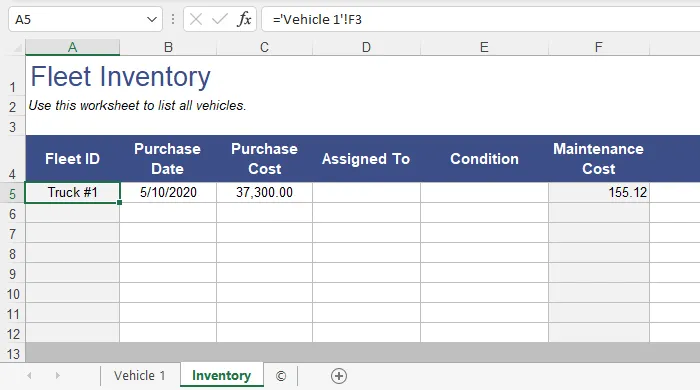
Task: Click the Assigned To header cell
Action: pos(366,159)
